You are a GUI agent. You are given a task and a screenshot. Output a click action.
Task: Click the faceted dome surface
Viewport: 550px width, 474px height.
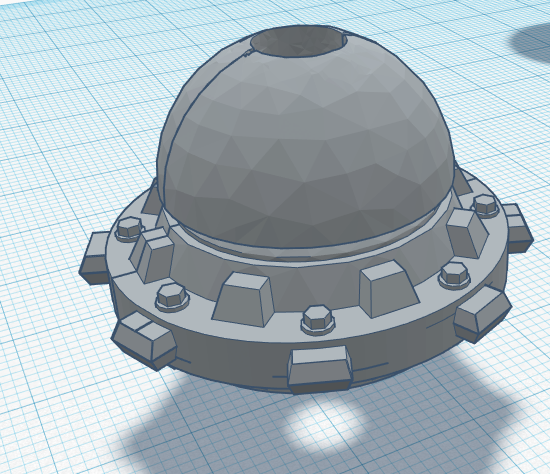click(x=305, y=147)
